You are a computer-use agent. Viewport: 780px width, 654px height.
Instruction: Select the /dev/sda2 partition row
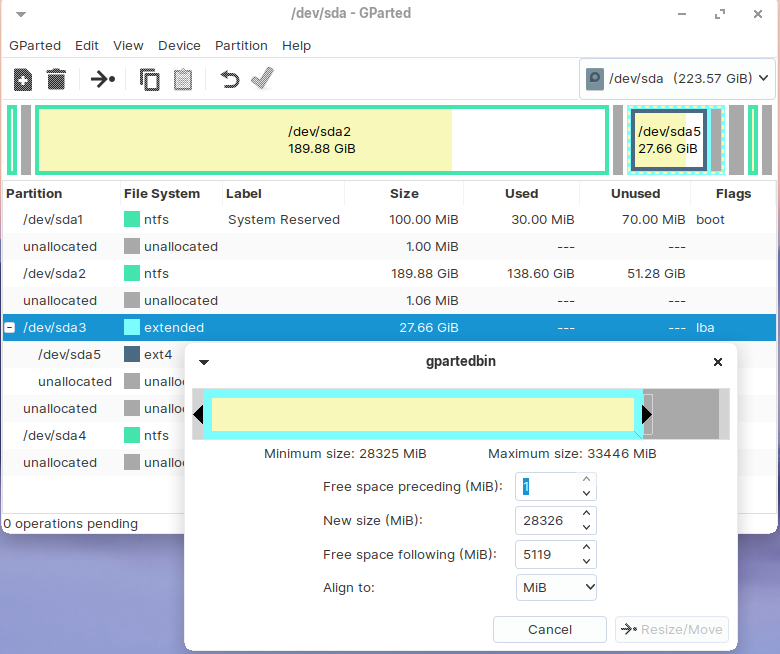[x=389, y=274]
